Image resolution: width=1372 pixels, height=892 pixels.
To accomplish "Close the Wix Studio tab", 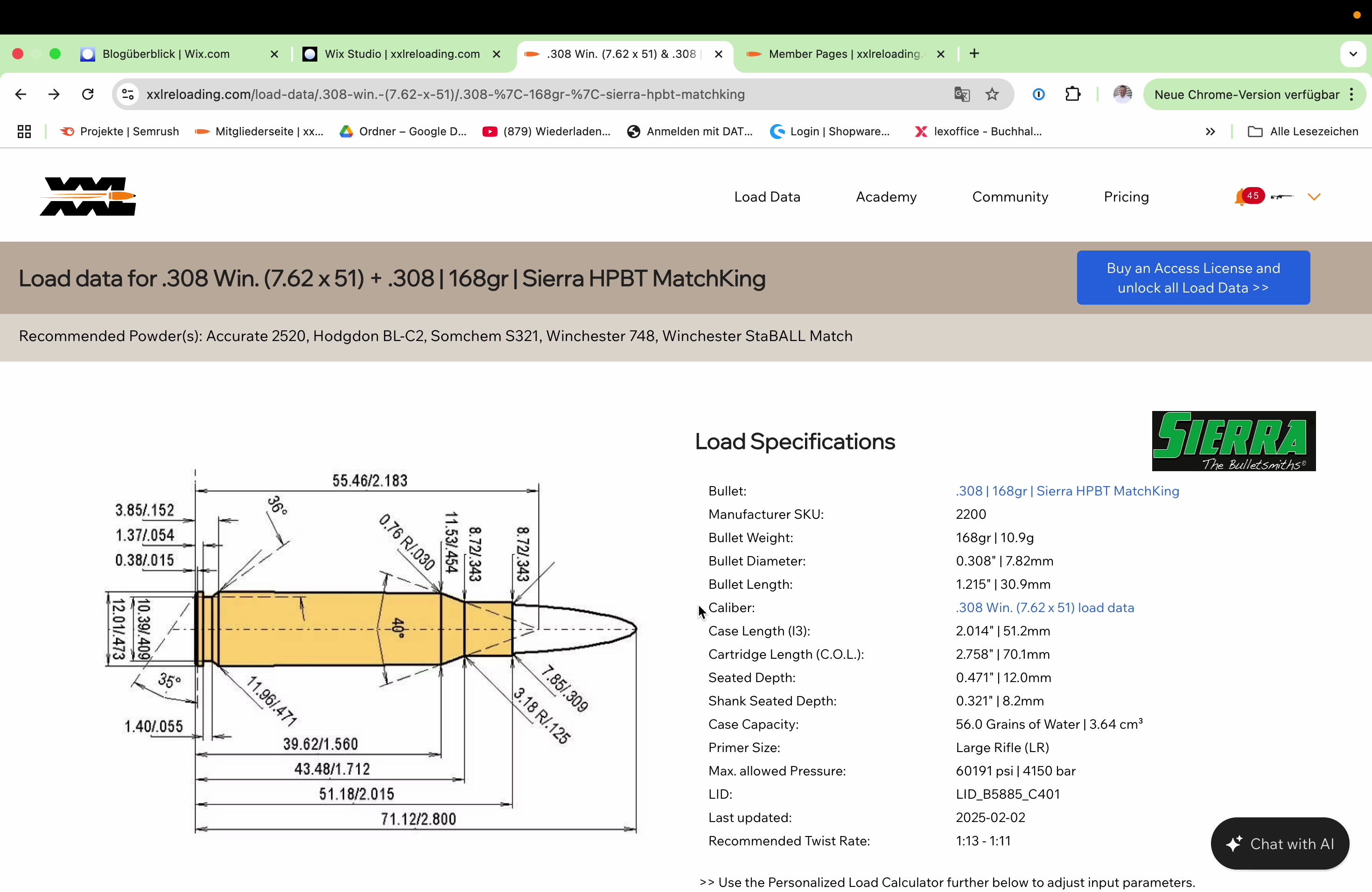I will click(497, 54).
